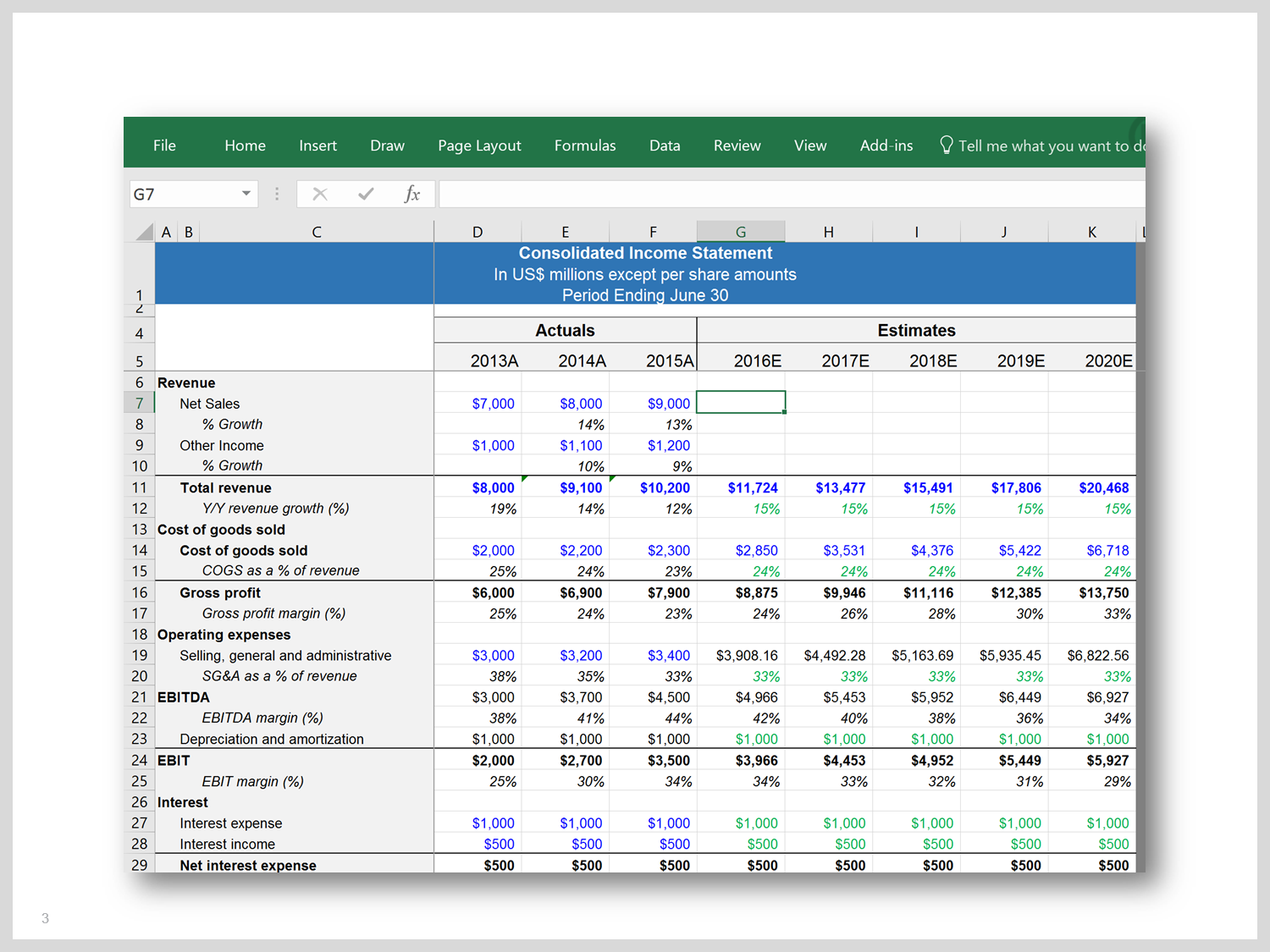Open the Insert Function fx button

[x=412, y=194]
